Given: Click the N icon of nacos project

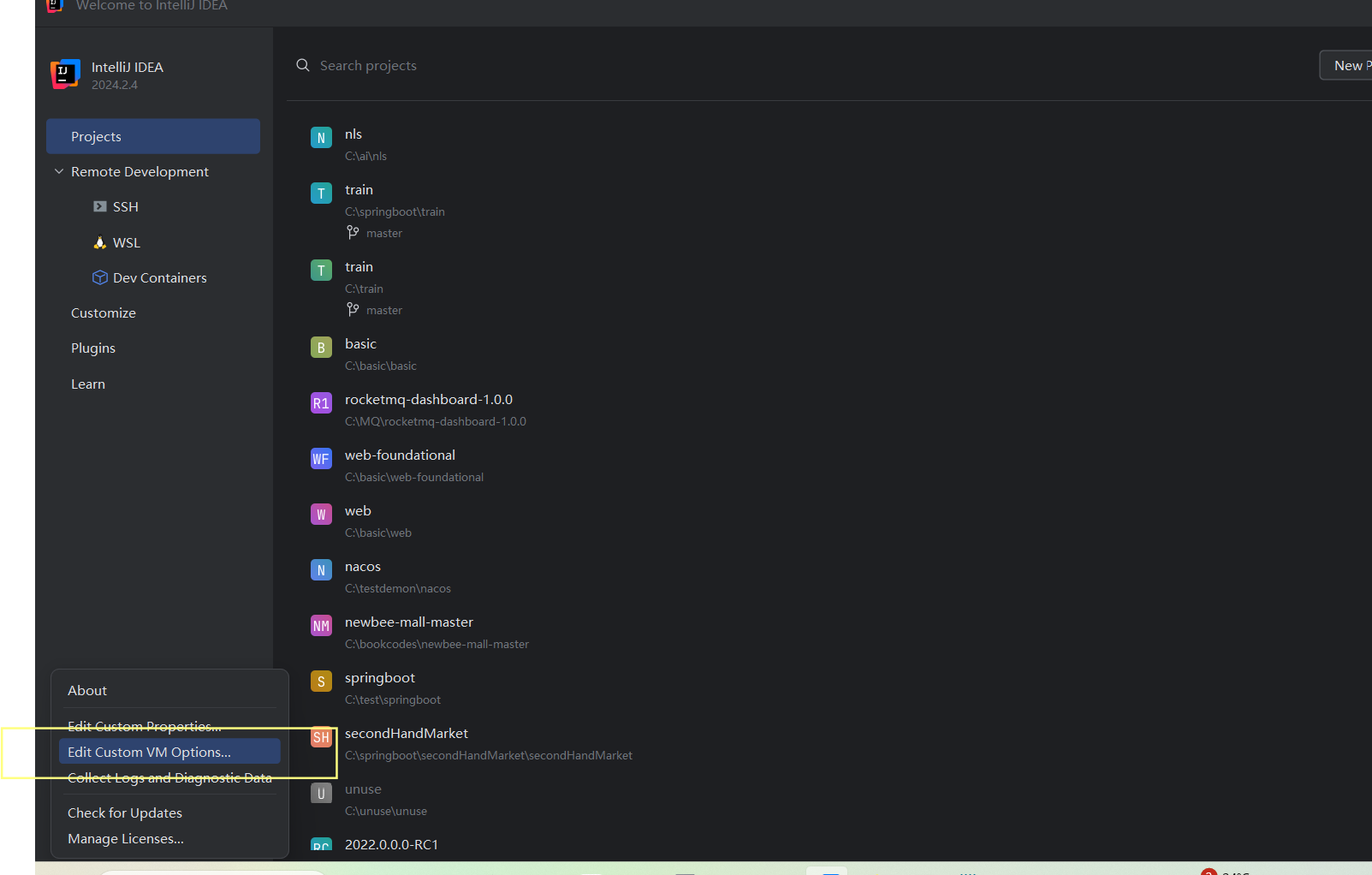Looking at the screenshot, I should tap(321, 570).
